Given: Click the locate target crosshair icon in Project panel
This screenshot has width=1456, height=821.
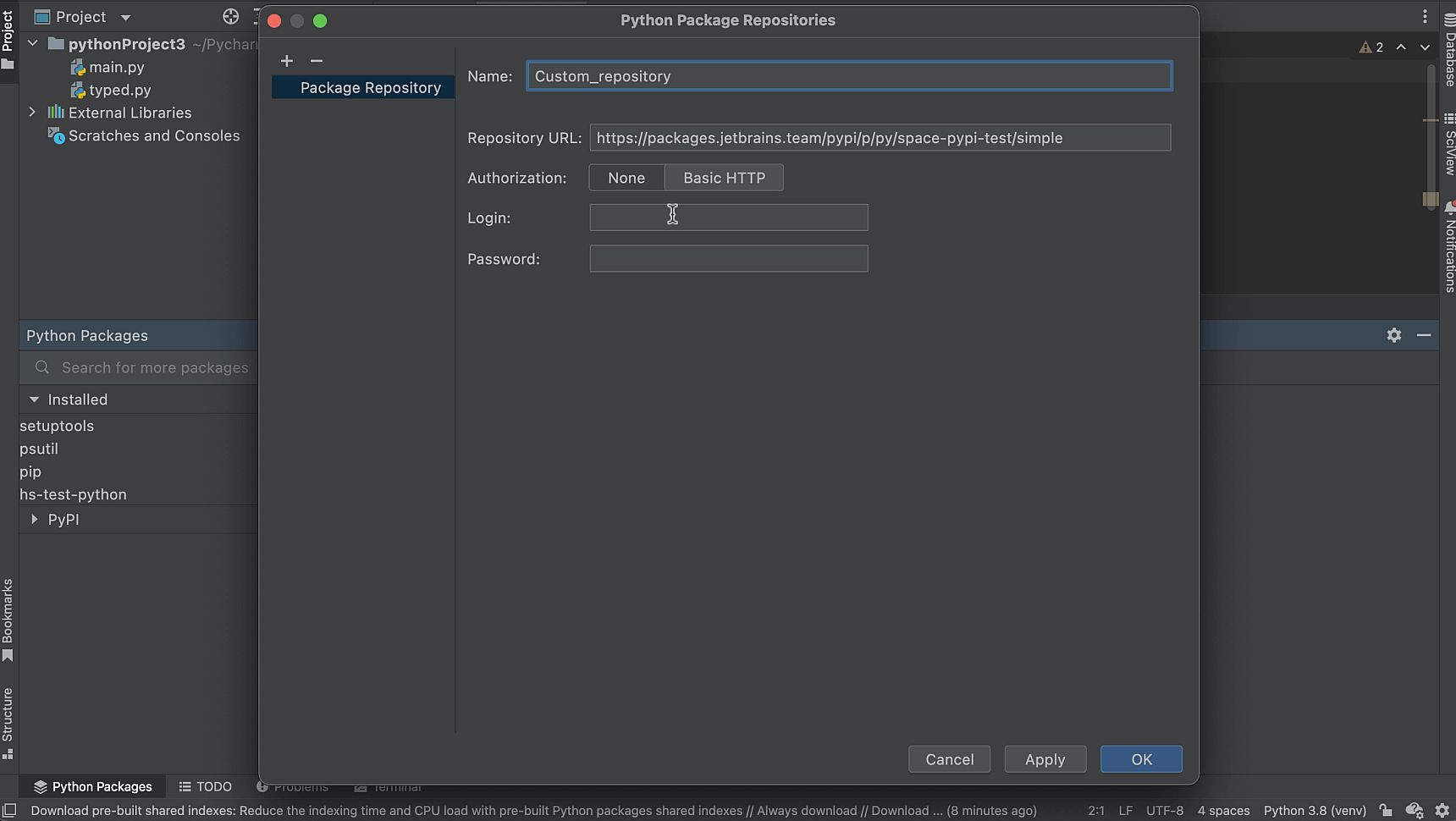Looking at the screenshot, I should click(x=230, y=16).
